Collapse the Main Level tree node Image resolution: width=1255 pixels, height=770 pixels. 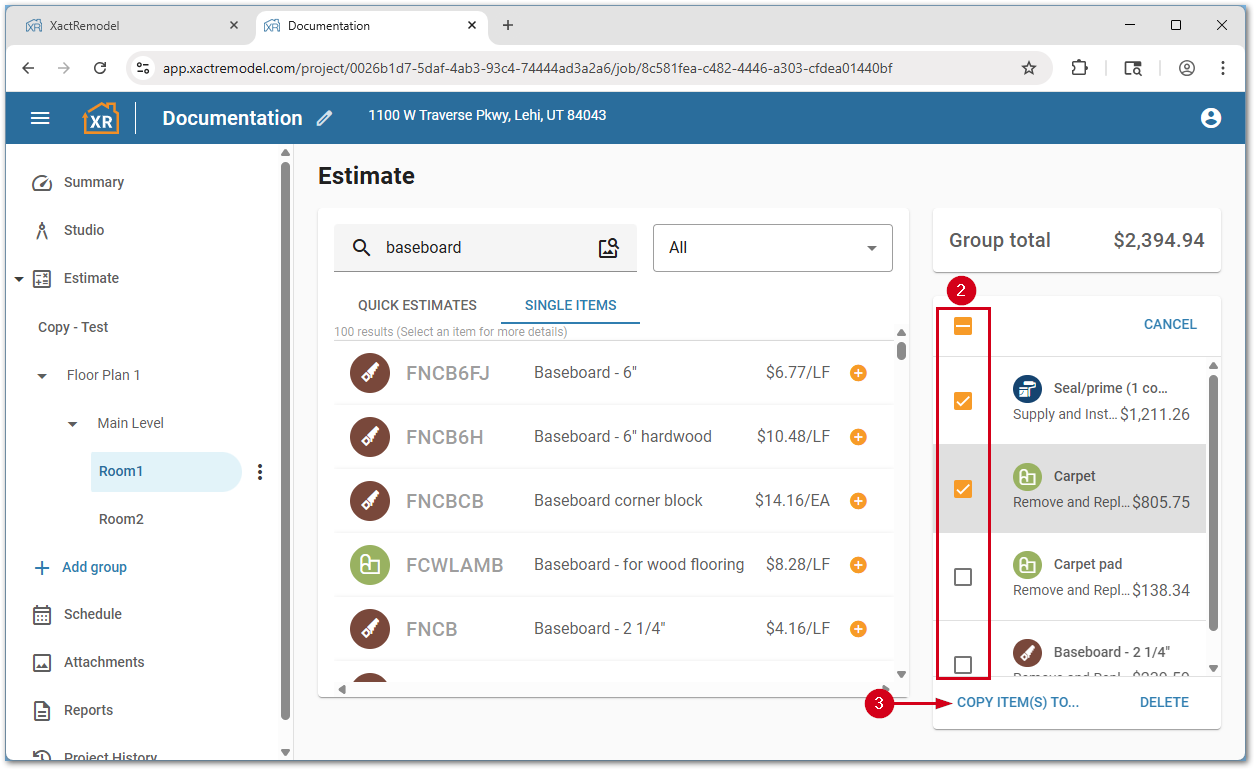tap(72, 424)
